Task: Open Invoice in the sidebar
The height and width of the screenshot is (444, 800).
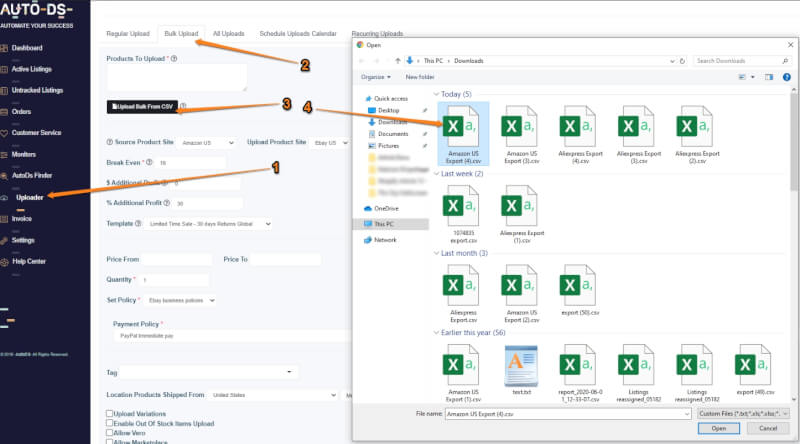Action: [22, 218]
